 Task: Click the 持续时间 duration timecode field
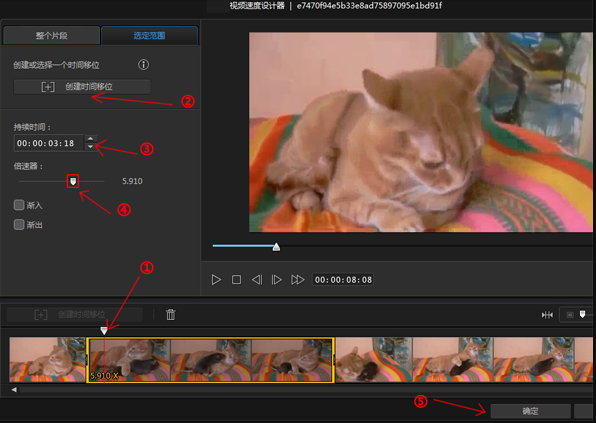tap(49, 143)
